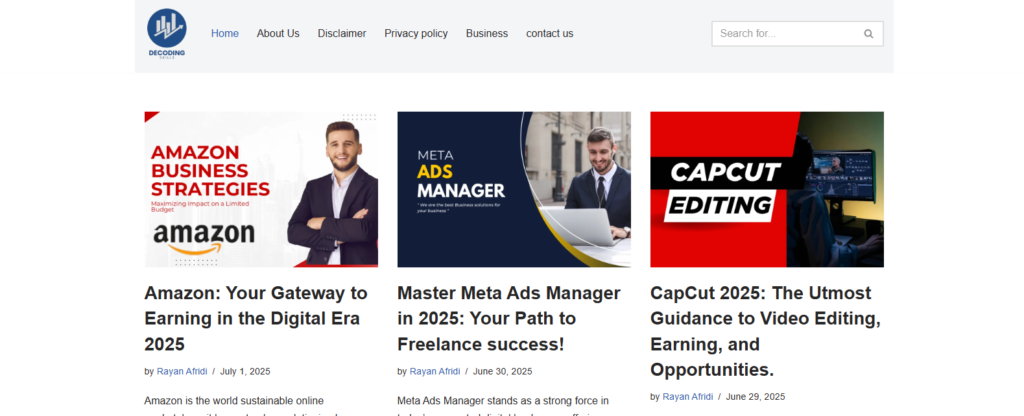The height and width of the screenshot is (416, 1024).
Task: Open the Meta Ads Manager thumbnail
Action: [514, 189]
